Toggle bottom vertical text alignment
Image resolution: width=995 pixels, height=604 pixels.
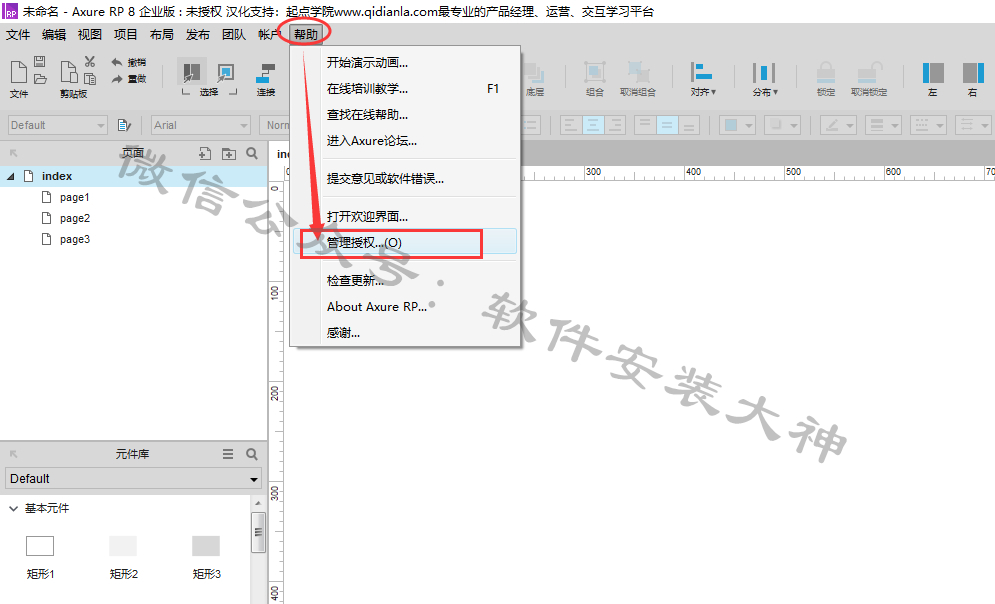point(689,125)
